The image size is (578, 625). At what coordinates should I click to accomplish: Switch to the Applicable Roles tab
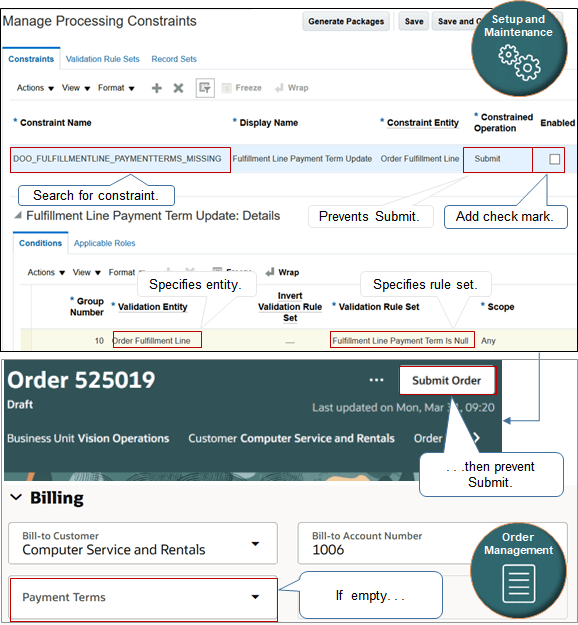tap(104, 243)
